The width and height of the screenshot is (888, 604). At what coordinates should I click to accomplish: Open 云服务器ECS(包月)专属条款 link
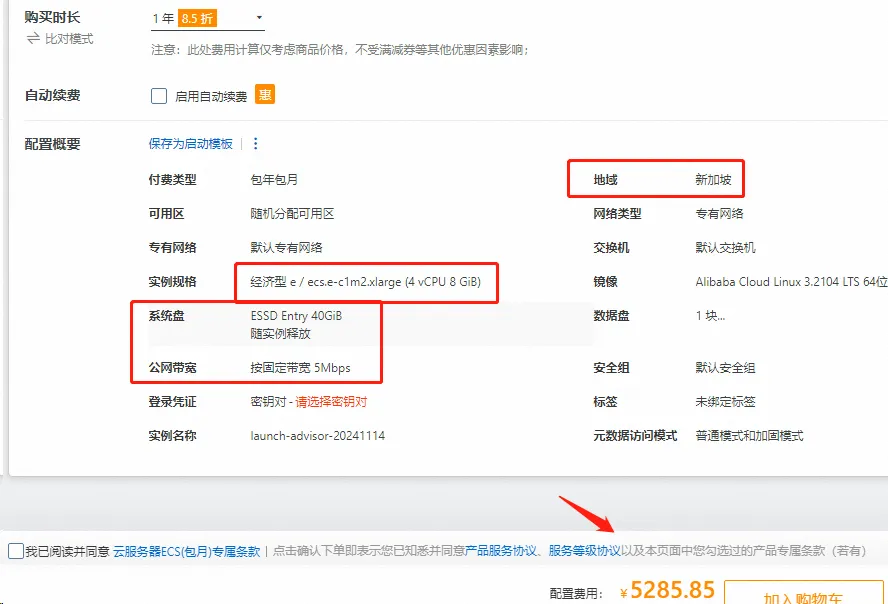tap(186, 551)
